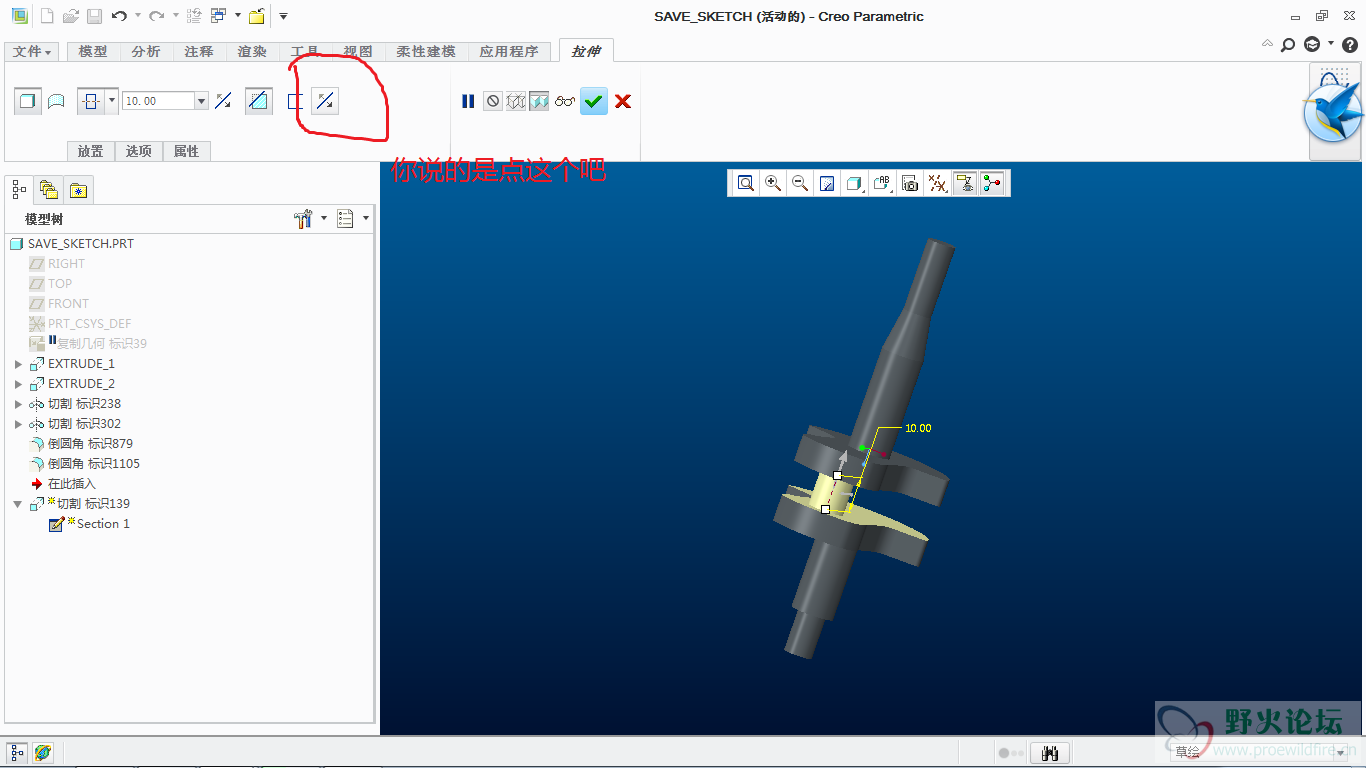Show the model tree navigator tab
Viewport: 1366px width, 768px height.
pyautogui.click(x=19, y=189)
